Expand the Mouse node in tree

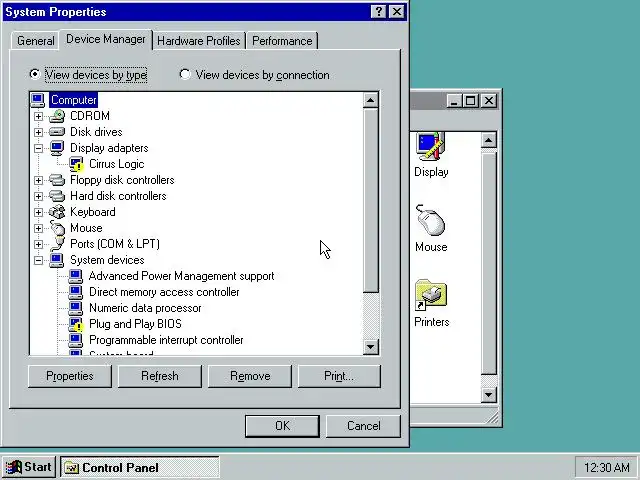coord(38,228)
